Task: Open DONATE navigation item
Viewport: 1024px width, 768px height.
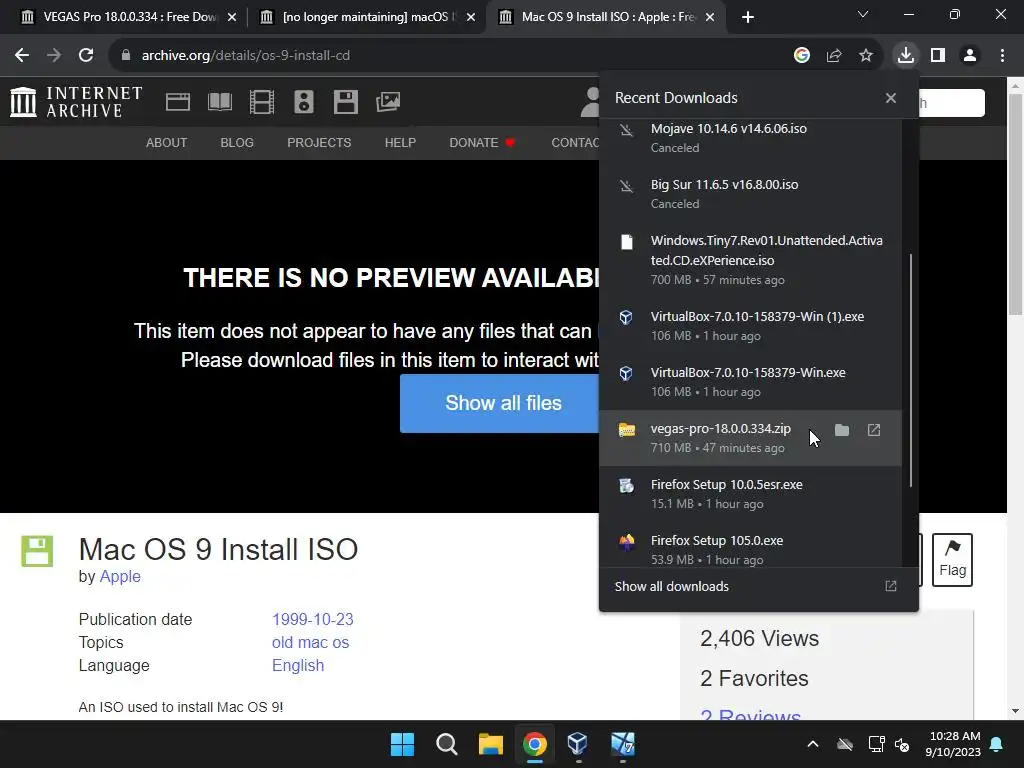Action: tap(482, 142)
